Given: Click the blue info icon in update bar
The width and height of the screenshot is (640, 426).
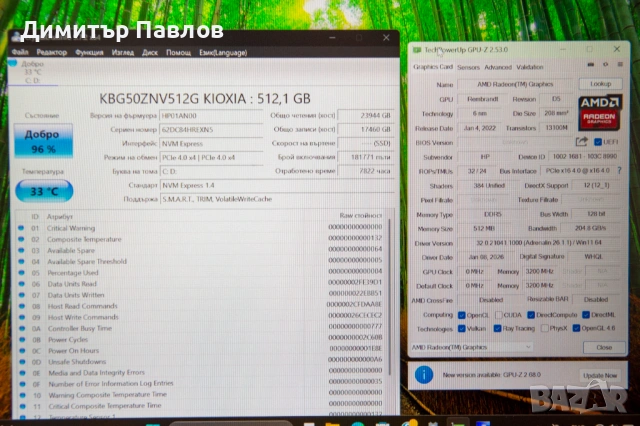Looking at the screenshot, I should [424, 374].
